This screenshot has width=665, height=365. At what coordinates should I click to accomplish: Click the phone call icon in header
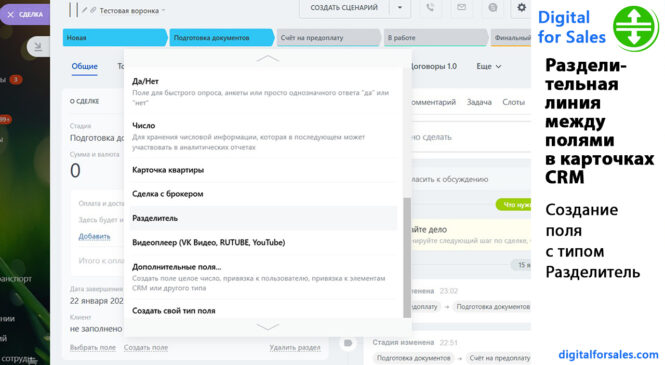pyautogui.click(x=430, y=8)
